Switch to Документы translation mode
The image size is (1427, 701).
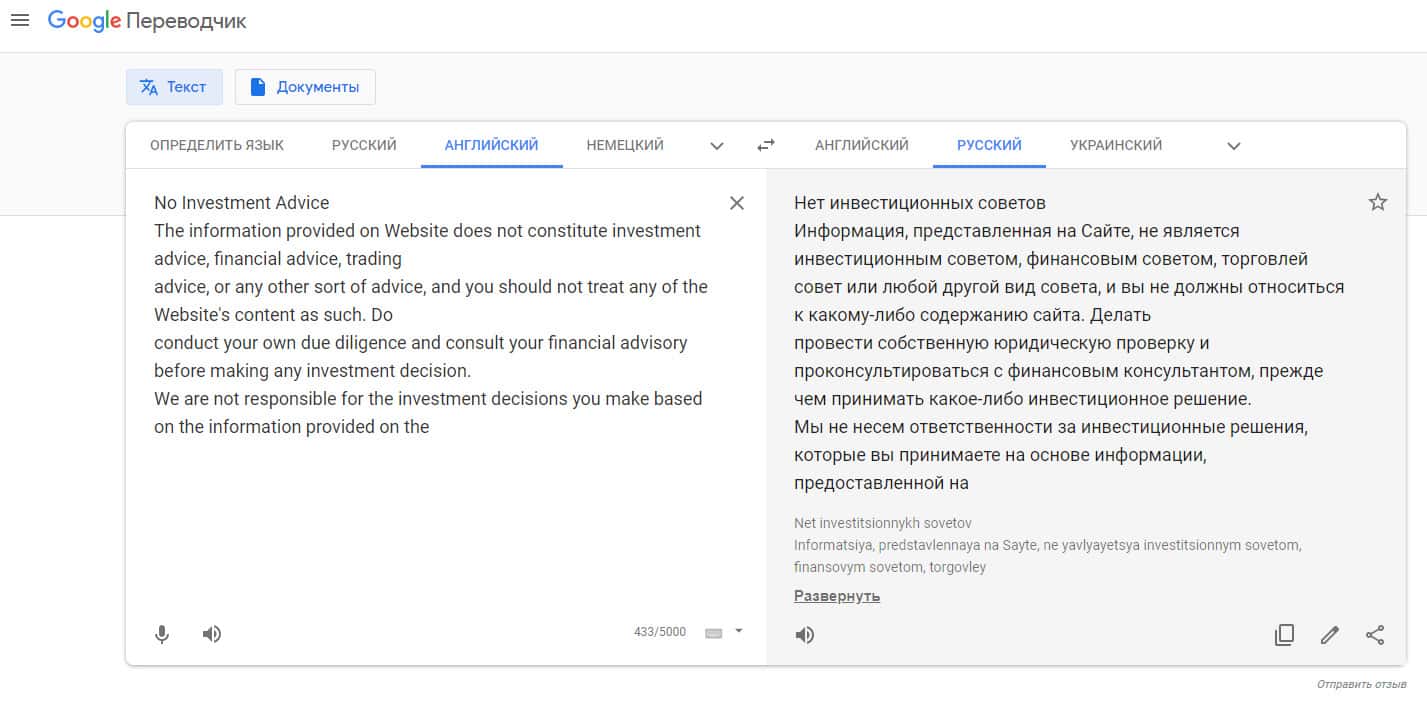[x=305, y=87]
